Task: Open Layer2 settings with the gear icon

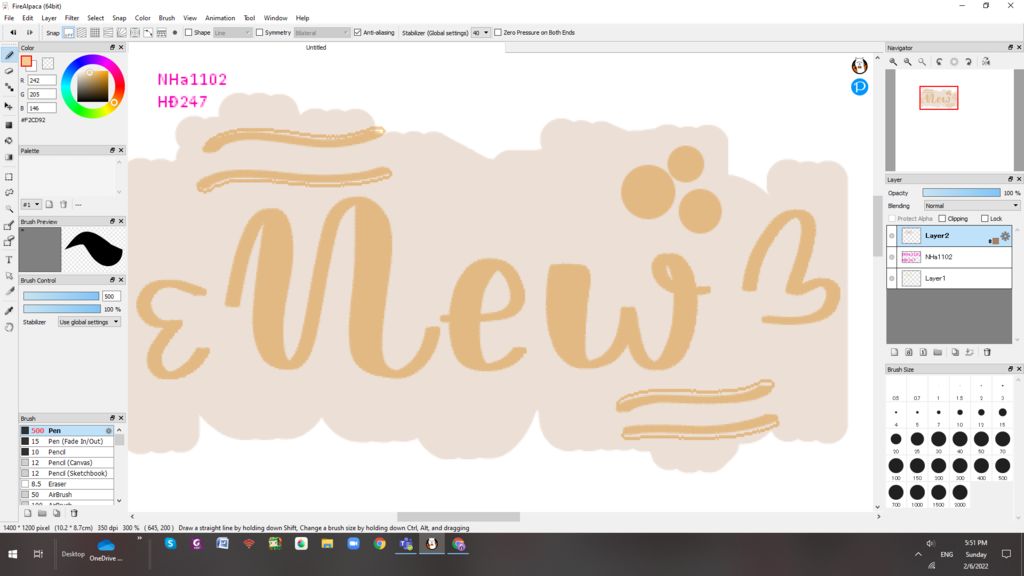Action: coord(1005,236)
